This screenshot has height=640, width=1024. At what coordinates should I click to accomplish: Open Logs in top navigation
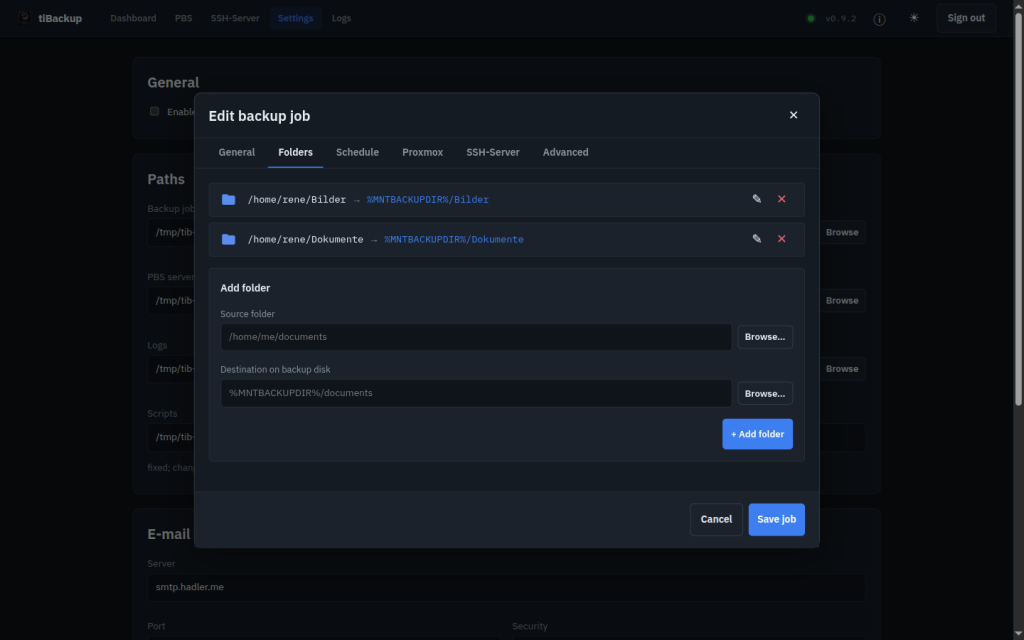(x=342, y=18)
